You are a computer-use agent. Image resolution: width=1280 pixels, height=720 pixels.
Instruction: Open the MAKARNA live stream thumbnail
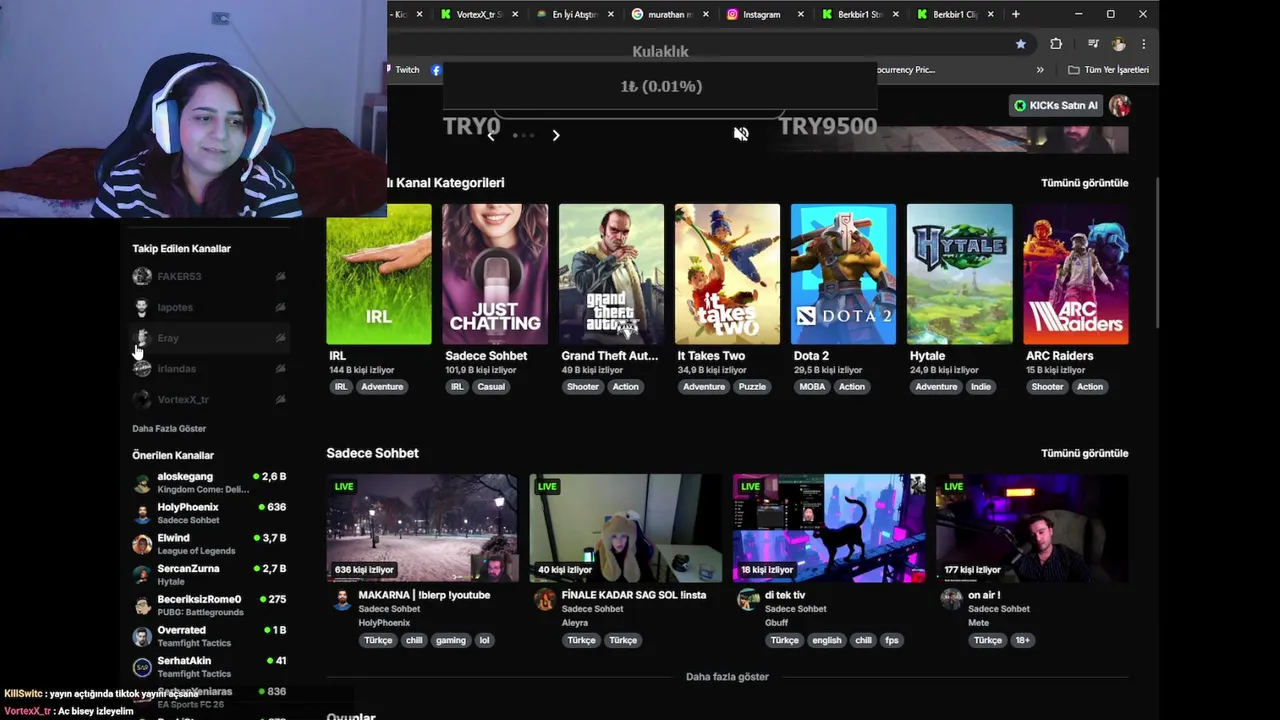point(423,528)
